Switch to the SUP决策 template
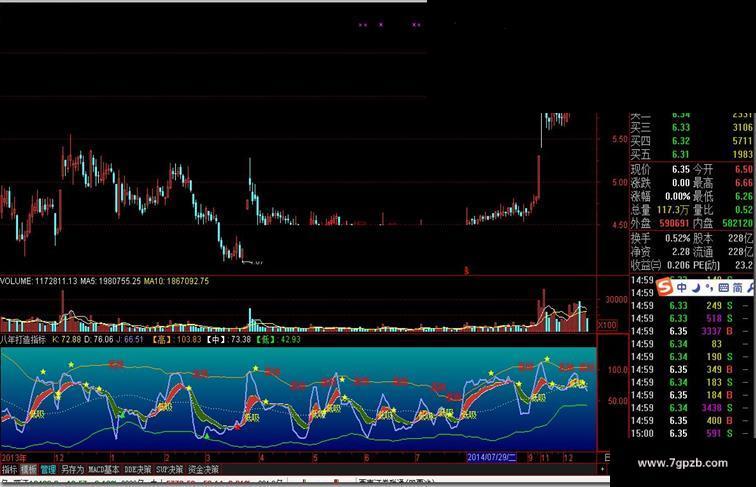 170,469
